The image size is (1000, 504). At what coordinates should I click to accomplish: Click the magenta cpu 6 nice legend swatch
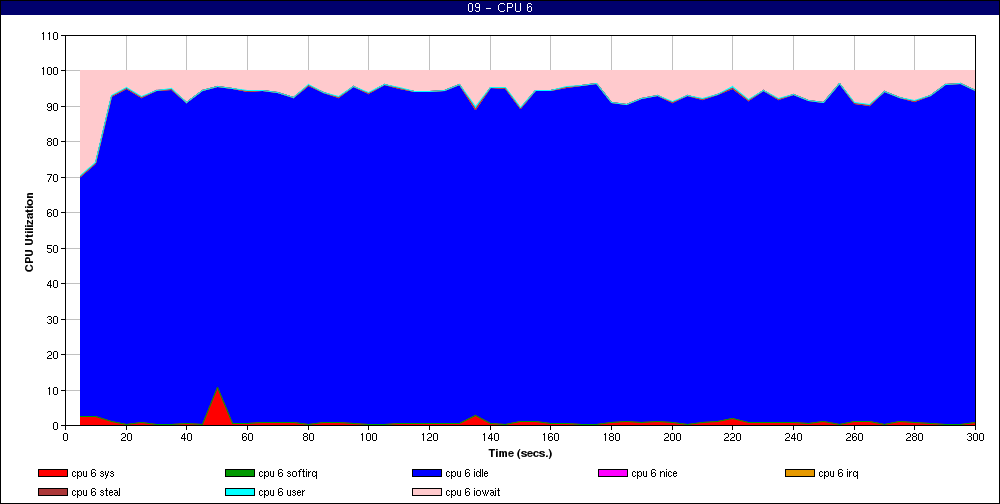click(612, 473)
